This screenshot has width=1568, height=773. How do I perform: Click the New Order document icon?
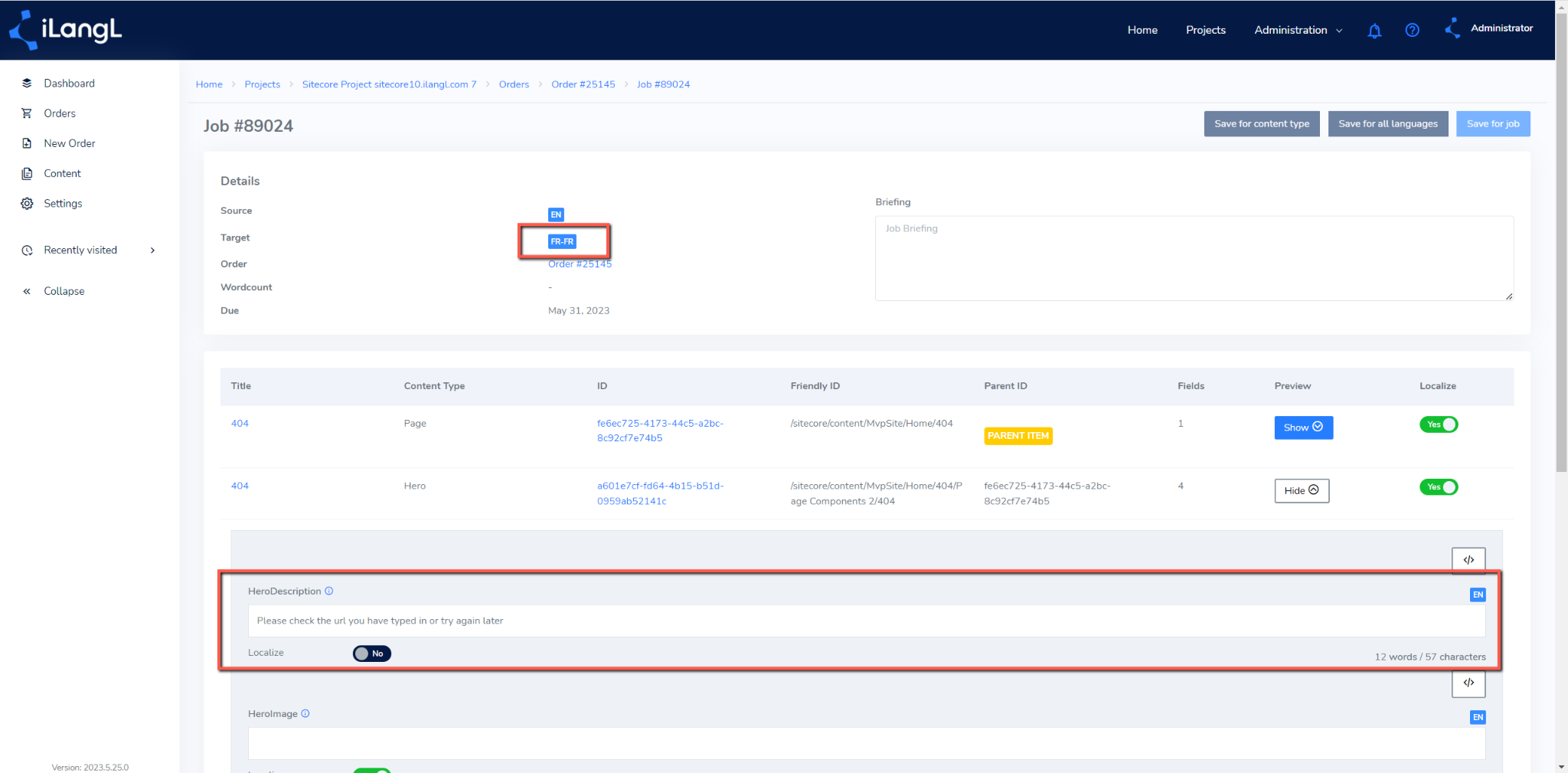pos(27,143)
